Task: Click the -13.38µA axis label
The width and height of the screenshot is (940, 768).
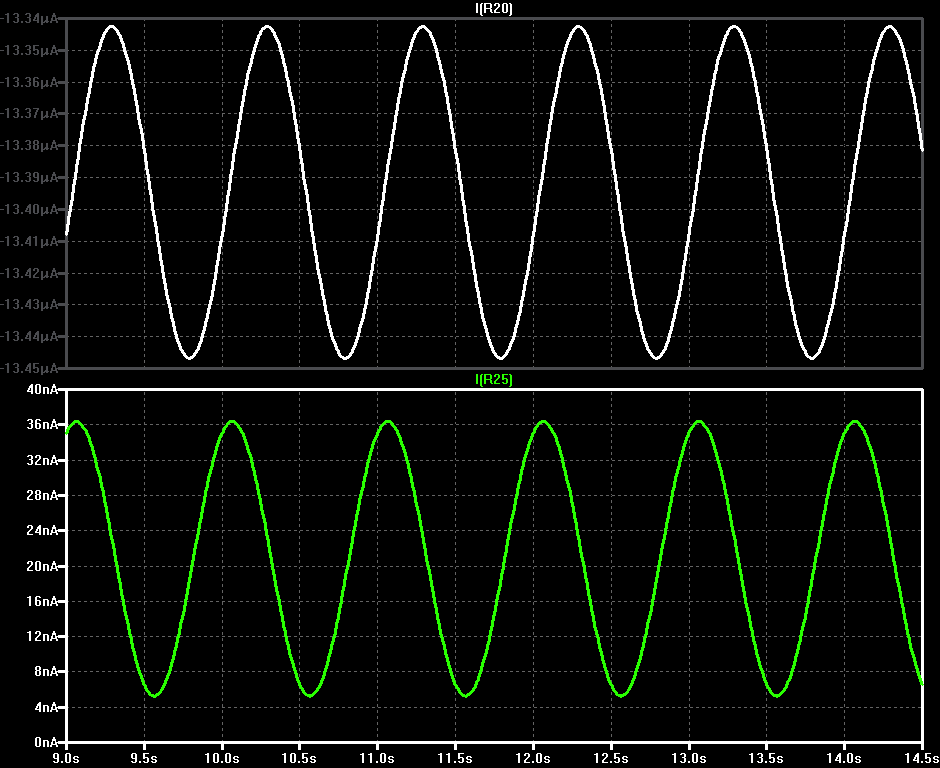Action: (29, 146)
